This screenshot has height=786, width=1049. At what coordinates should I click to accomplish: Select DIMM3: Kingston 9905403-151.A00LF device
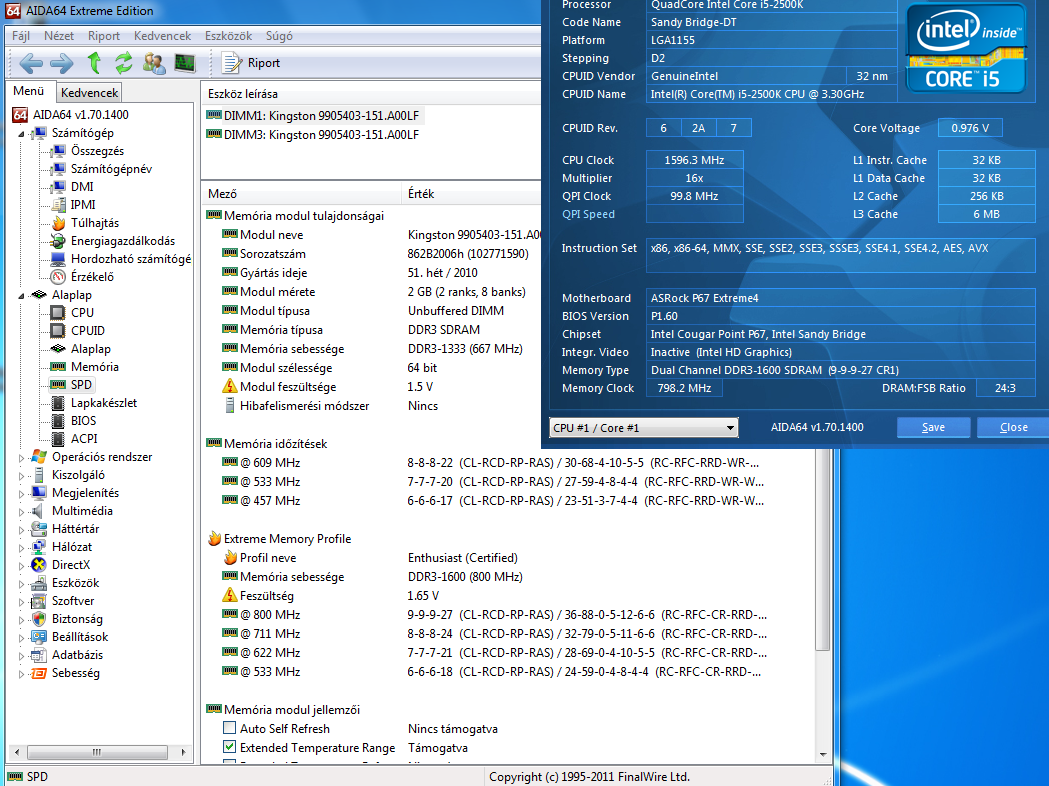pos(314,134)
